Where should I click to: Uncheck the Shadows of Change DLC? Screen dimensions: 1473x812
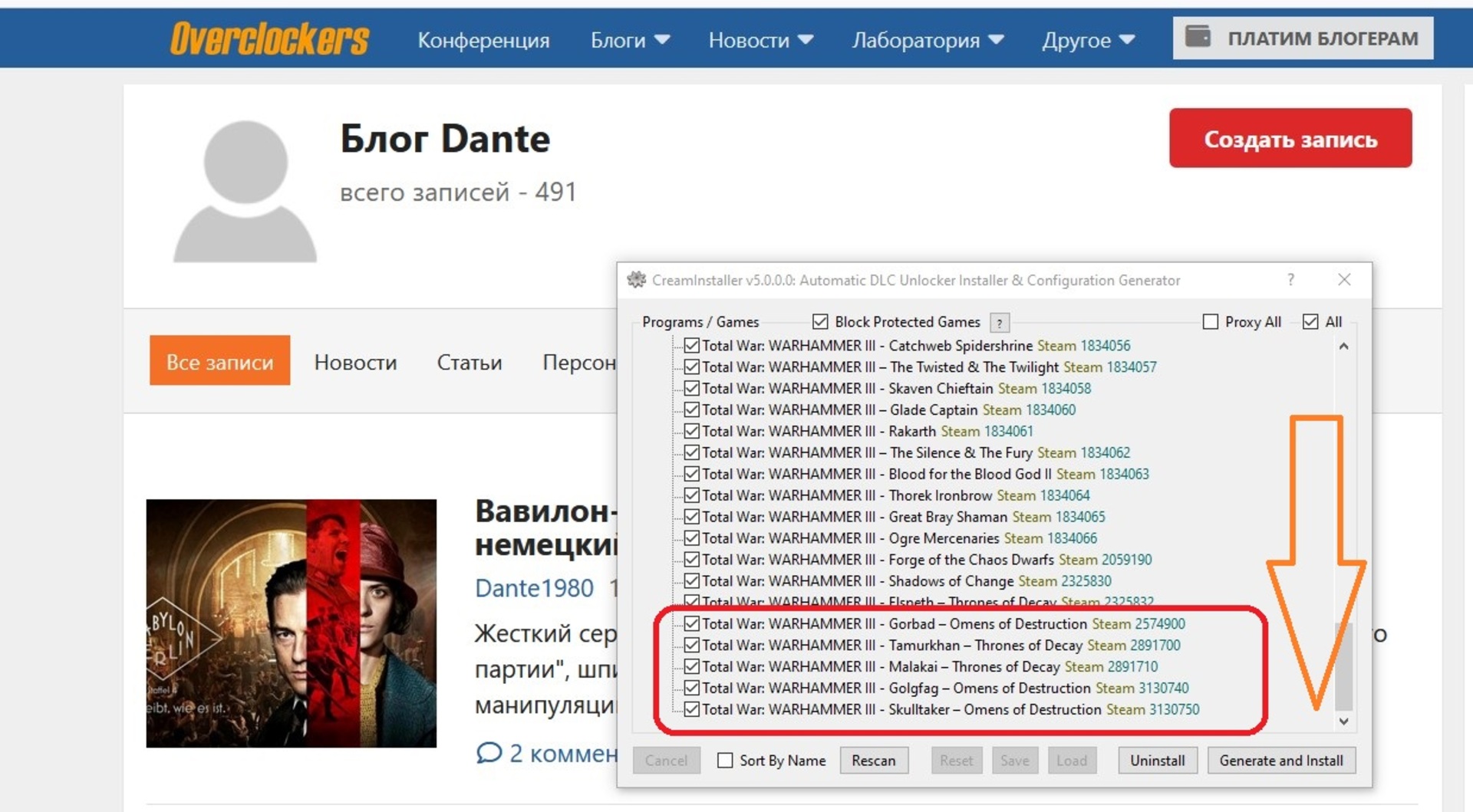coord(692,582)
